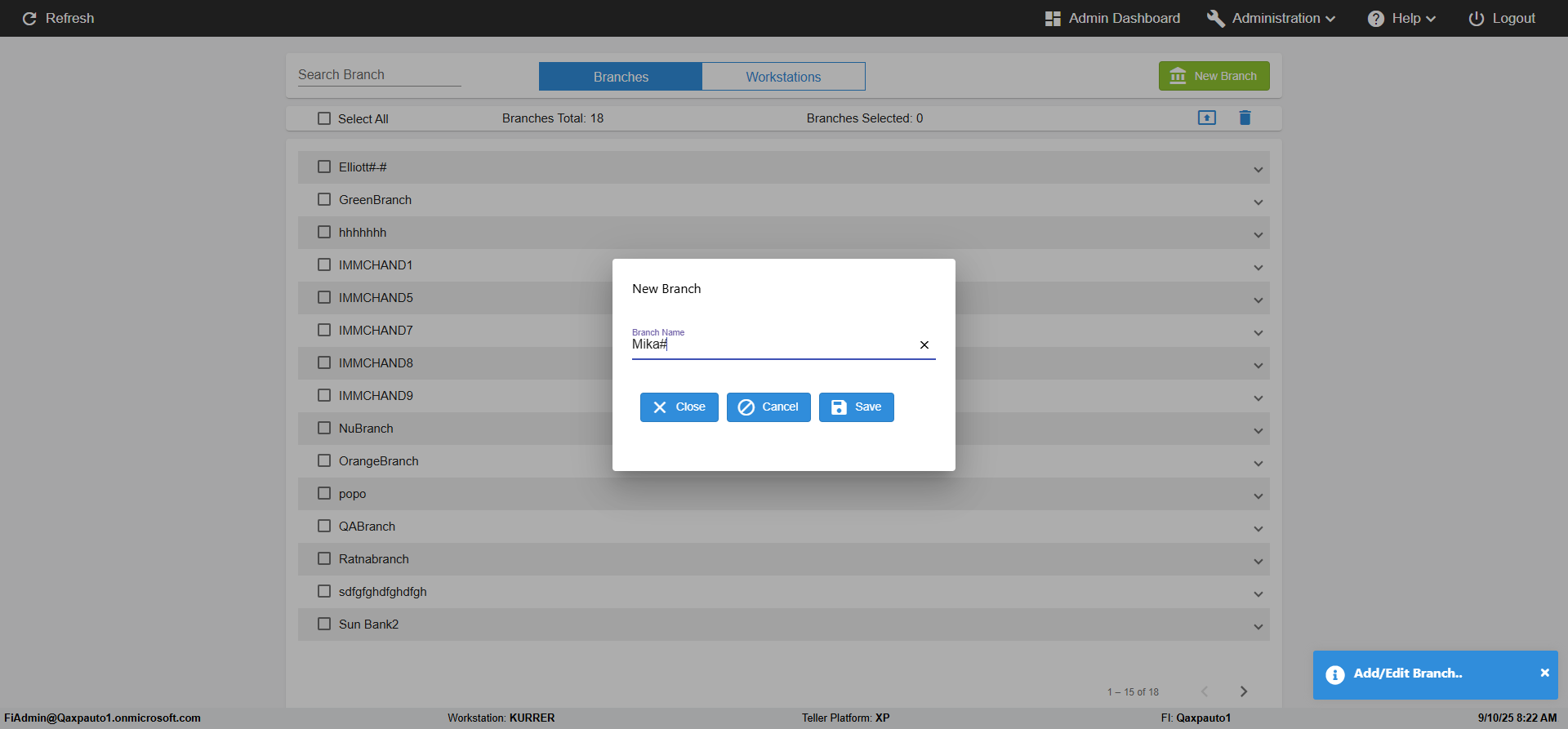Click the IMMCHAND5 branch name
Viewport: 1568px width, 729px height.
coord(376,298)
